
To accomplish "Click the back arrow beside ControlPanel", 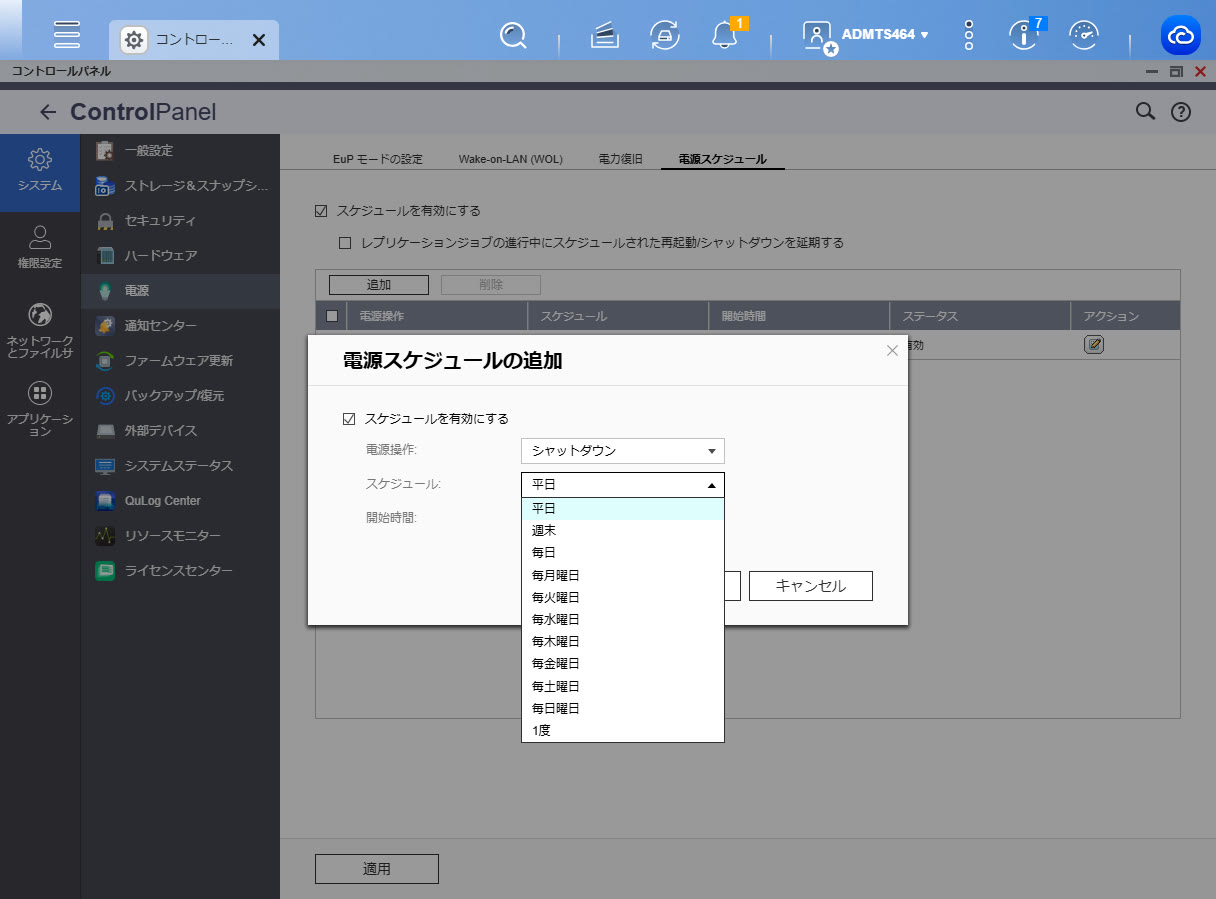I will point(47,112).
